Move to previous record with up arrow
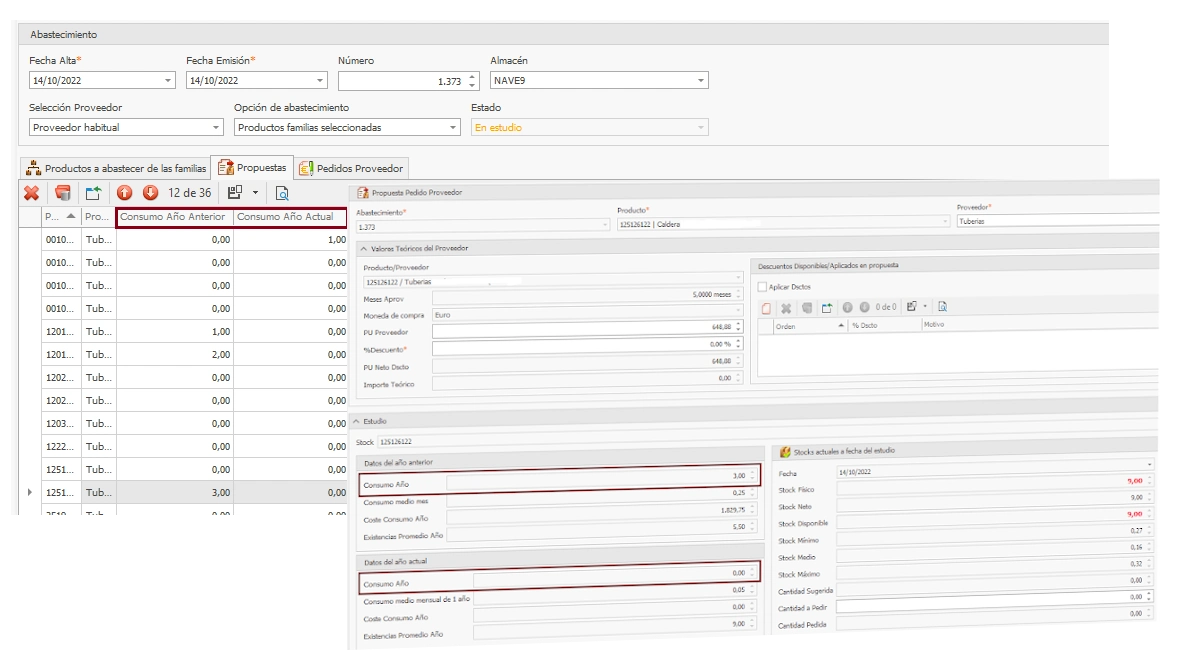This screenshot has height=660, width=1180. coord(124,193)
